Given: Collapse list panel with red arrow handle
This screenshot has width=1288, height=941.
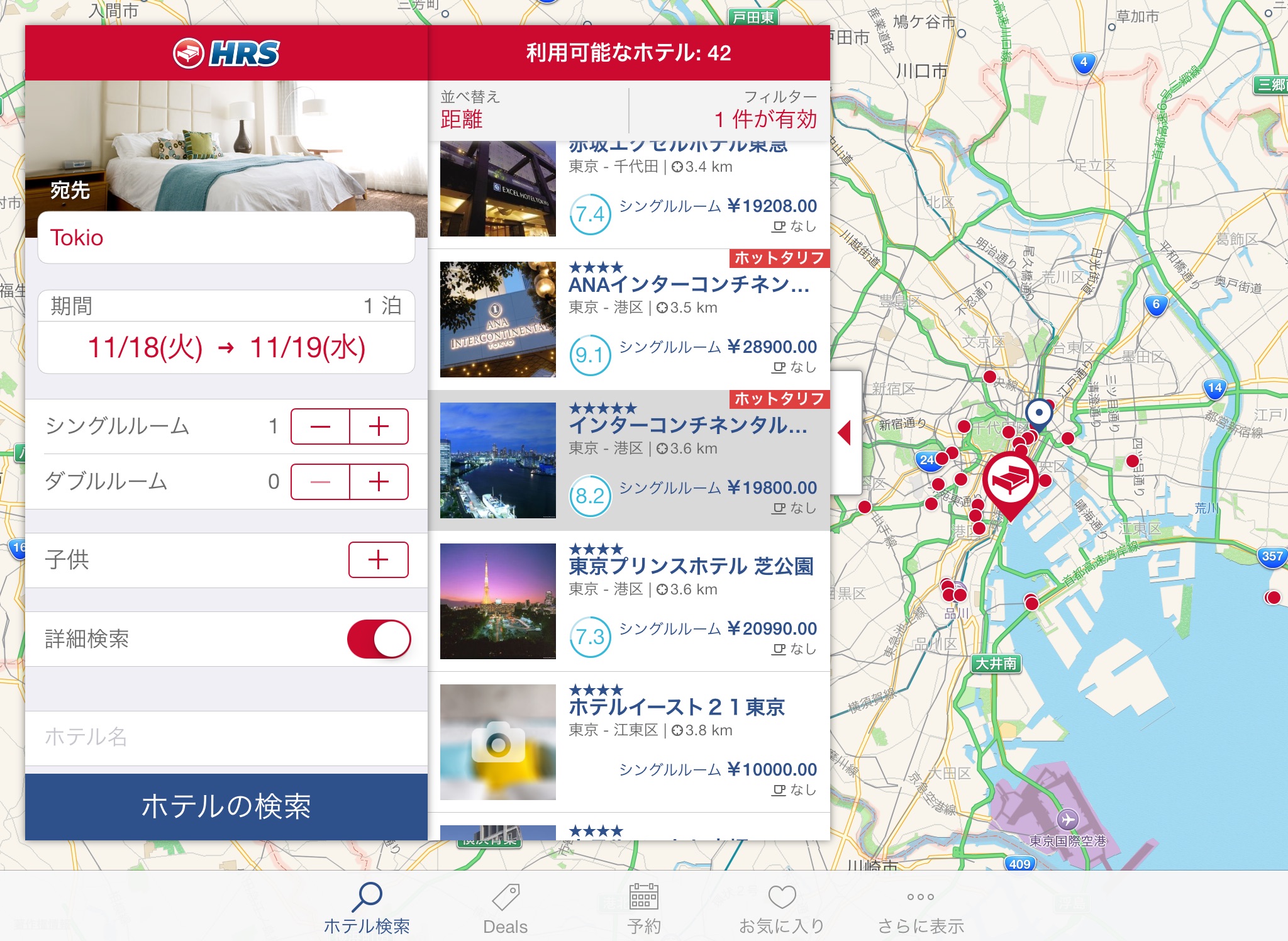Looking at the screenshot, I should click(x=845, y=433).
